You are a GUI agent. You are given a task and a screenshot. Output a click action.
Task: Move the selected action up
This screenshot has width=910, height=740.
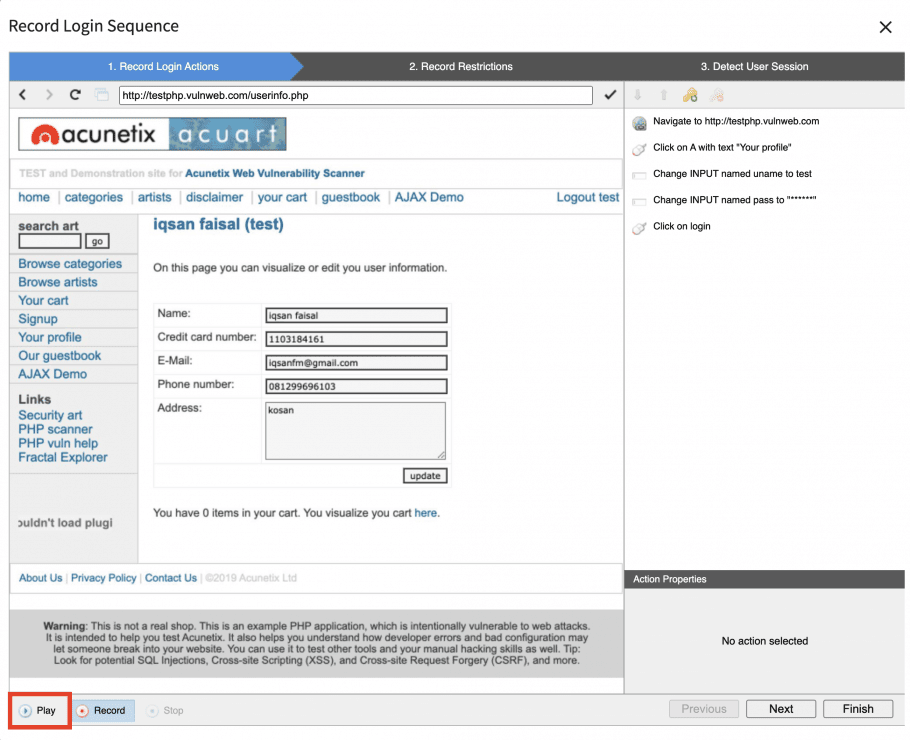click(664, 95)
